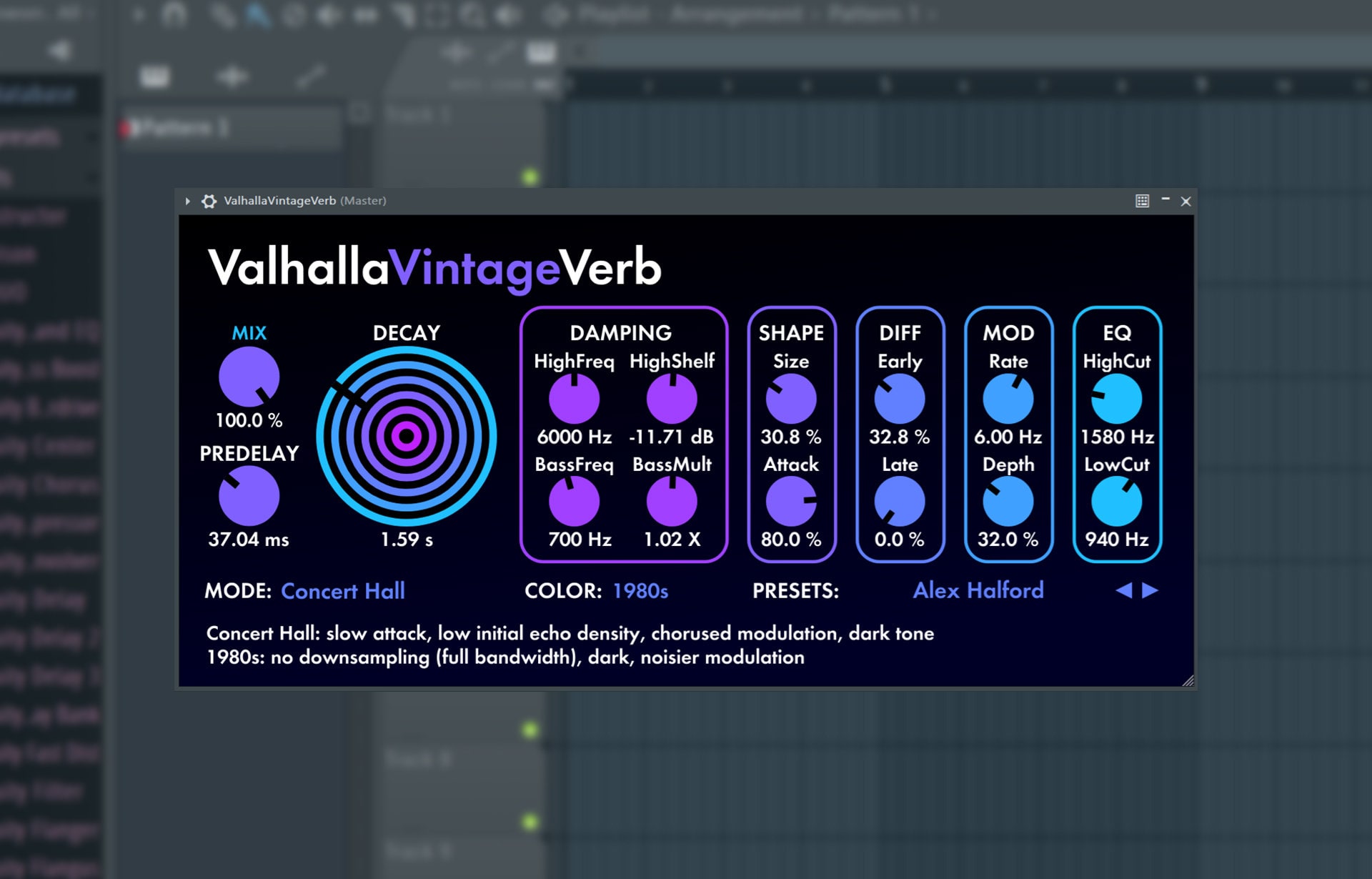Close the ValhallaVintageVerb plugin window
The height and width of the screenshot is (879, 1372).
coord(1185,202)
